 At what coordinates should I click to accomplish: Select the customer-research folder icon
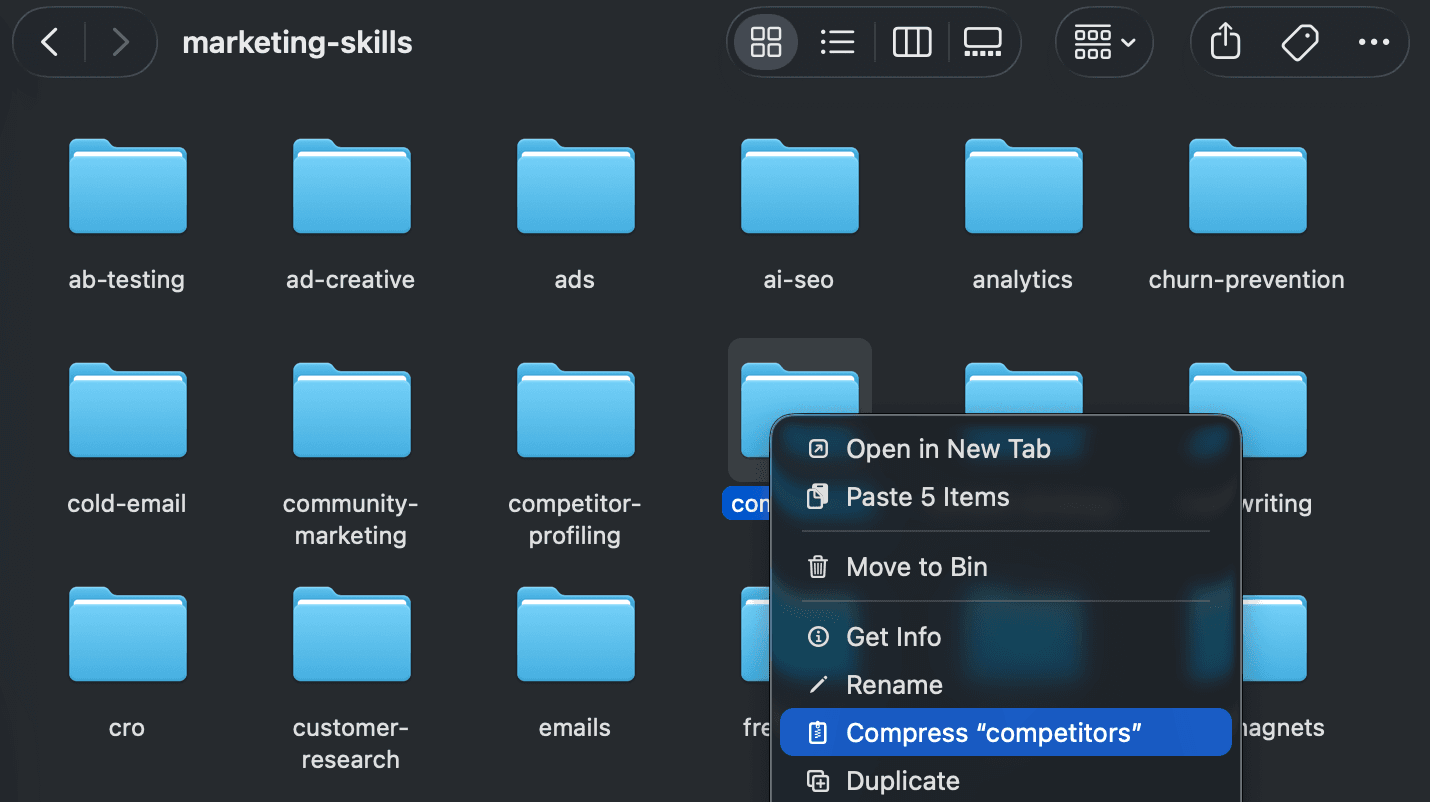click(x=351, y=634)
